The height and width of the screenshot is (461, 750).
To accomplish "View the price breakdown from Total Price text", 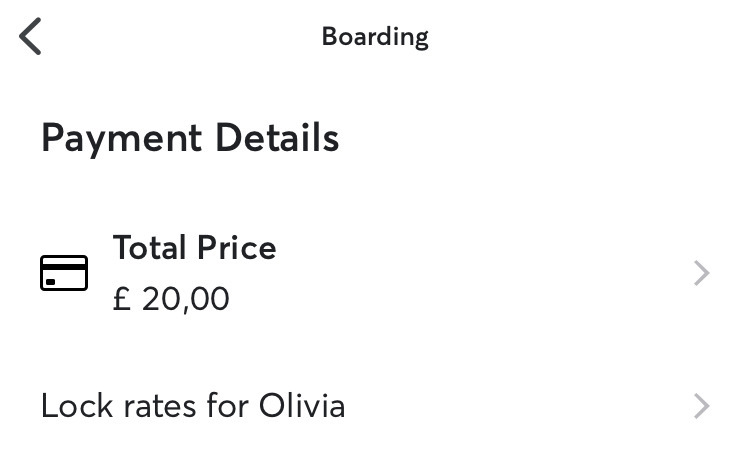I will pos(194,247).
